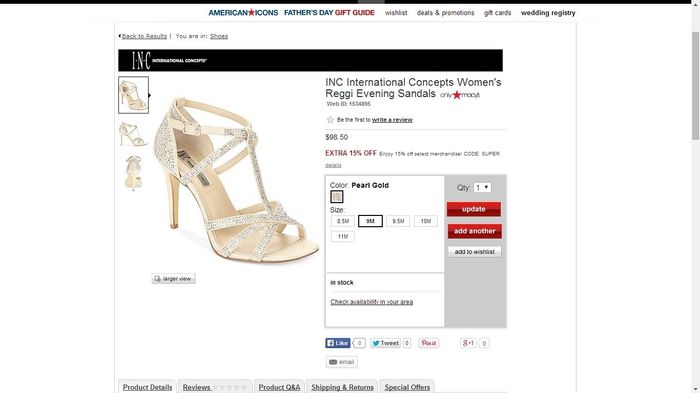Click the Facebook like count box
Screen dimensions: 700x393
[359, 343]
